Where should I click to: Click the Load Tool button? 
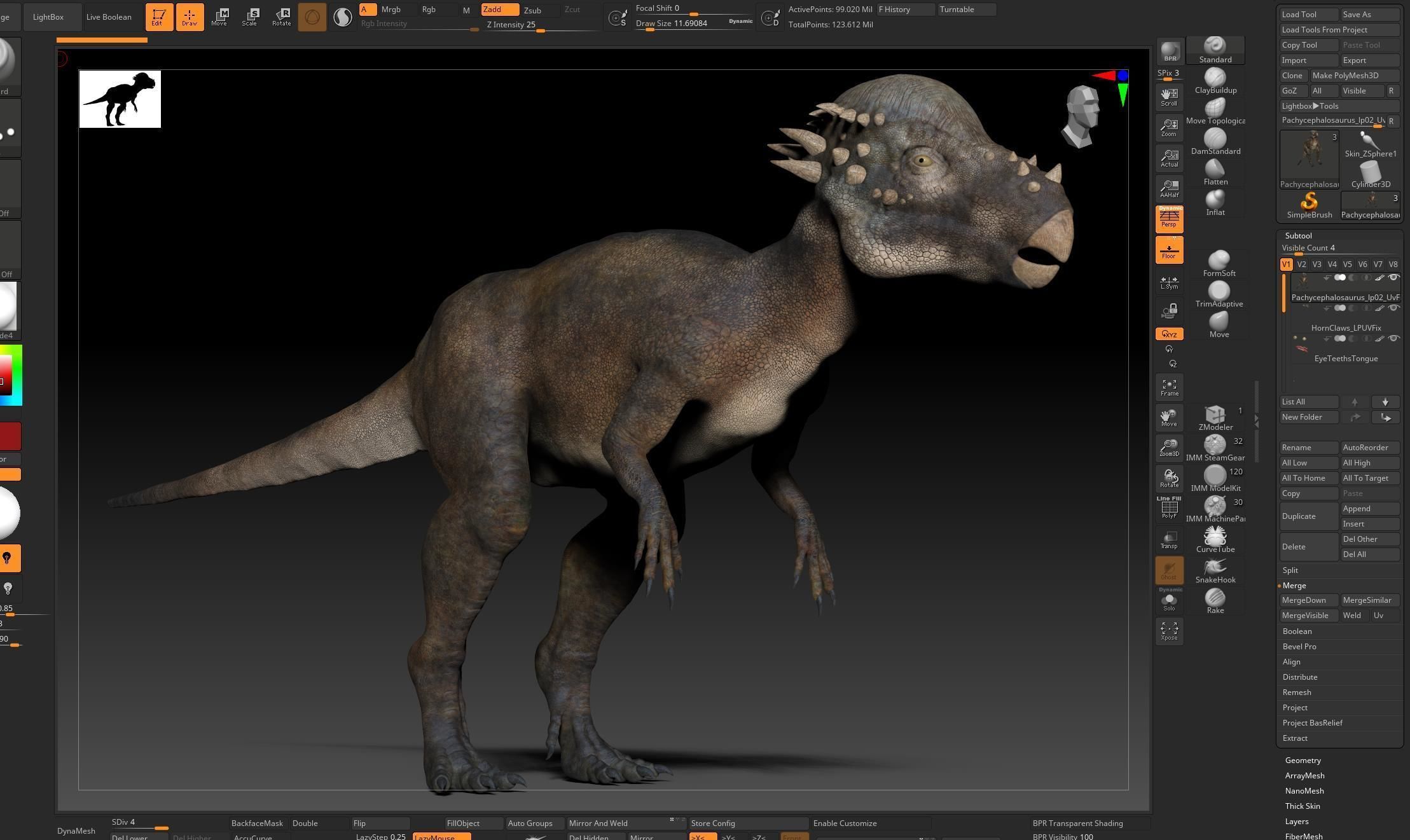pos(1309,14)
